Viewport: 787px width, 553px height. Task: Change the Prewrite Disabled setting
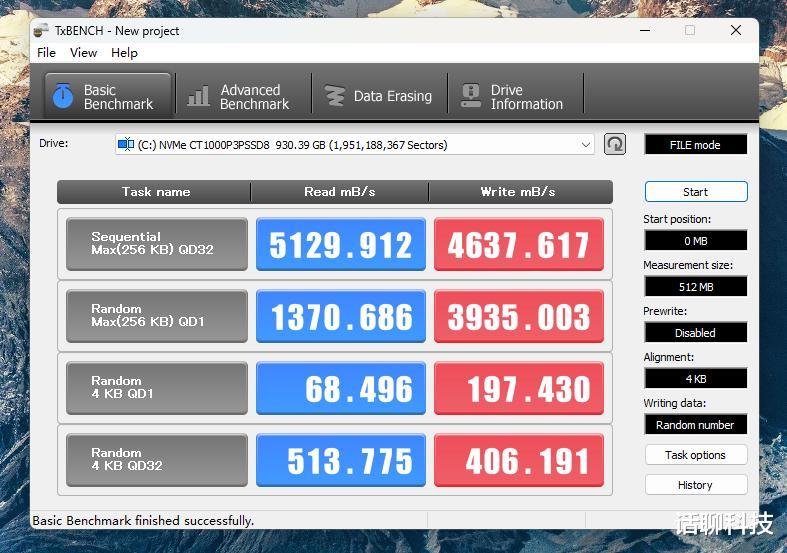tap(696, 333)
